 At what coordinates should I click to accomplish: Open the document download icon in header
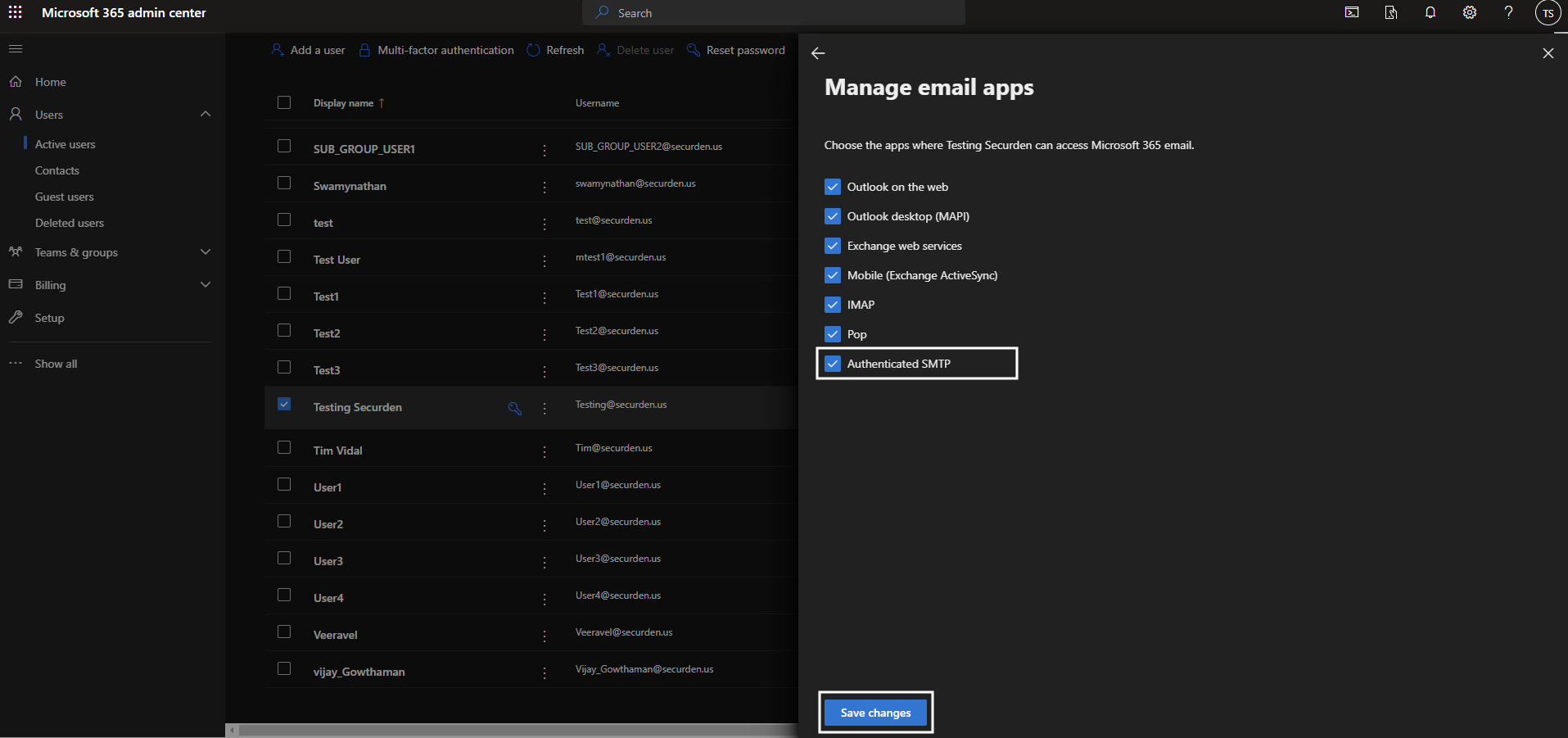click(1391, 12)
